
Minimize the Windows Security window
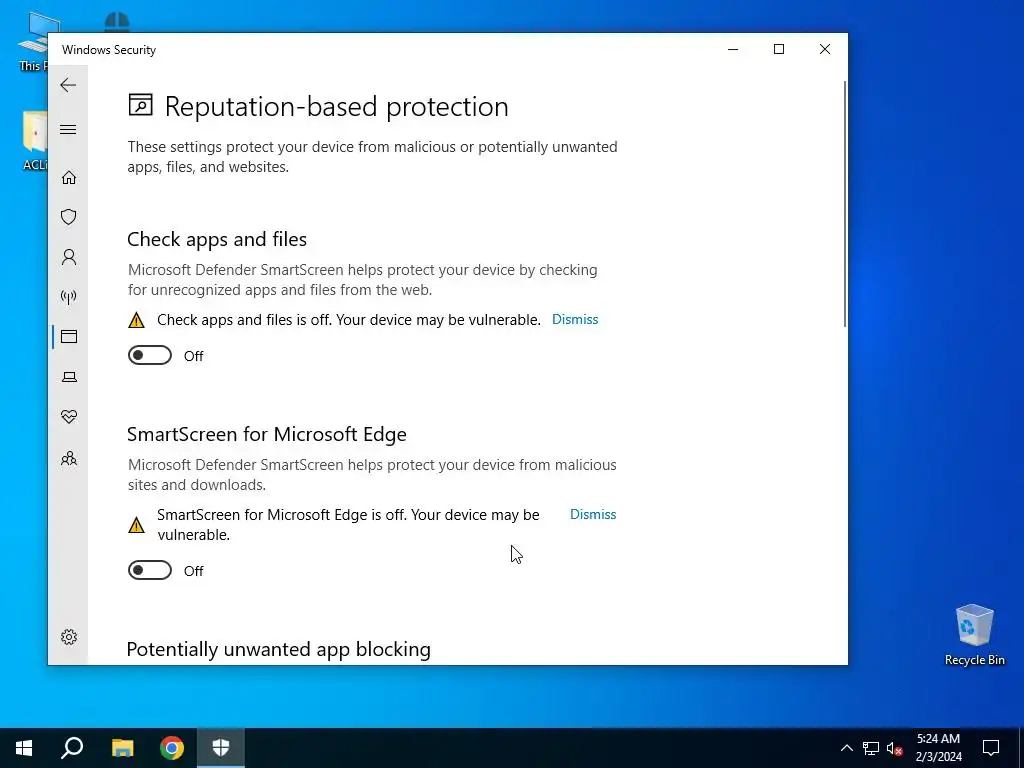coord(733,50)
